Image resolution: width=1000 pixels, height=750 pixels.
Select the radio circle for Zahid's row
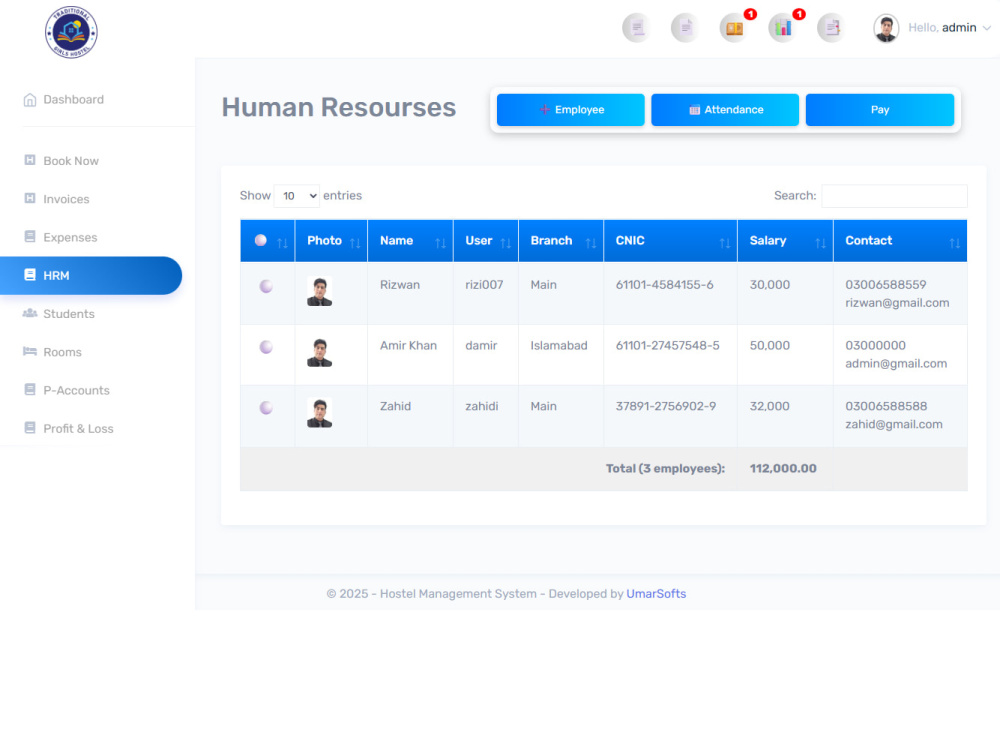point(266,408)
